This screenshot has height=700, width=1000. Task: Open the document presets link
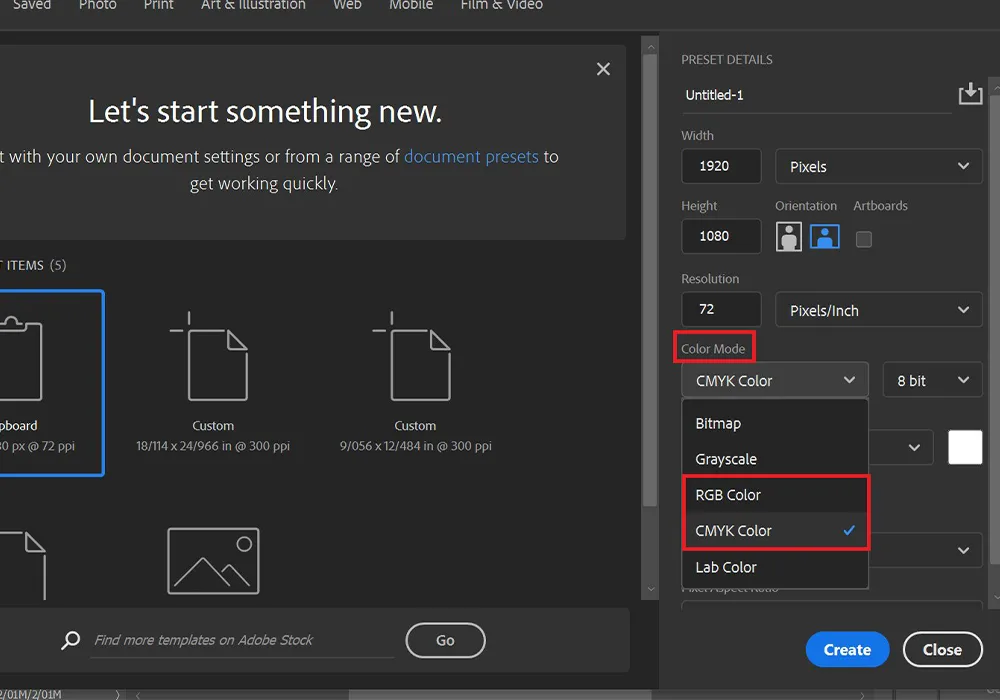point(471,157)
